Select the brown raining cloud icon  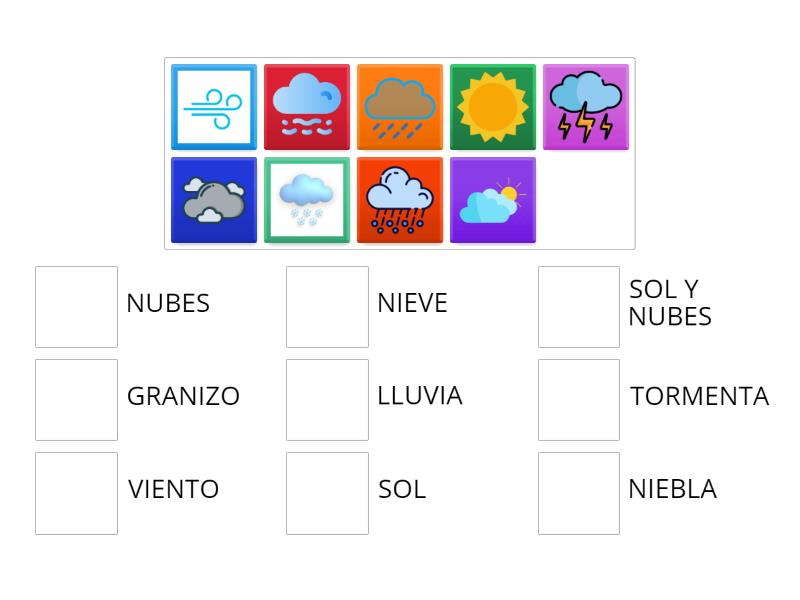click(400, 107)
